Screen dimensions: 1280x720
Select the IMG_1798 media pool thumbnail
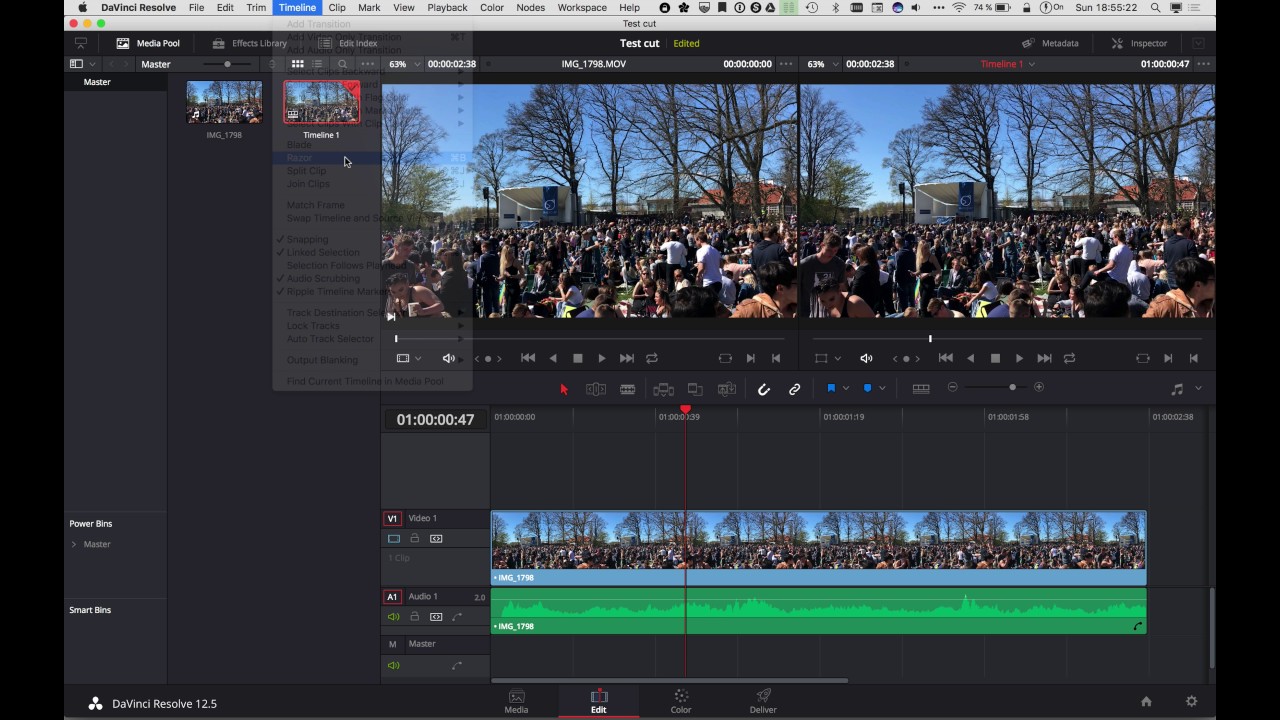coord(224,102)
